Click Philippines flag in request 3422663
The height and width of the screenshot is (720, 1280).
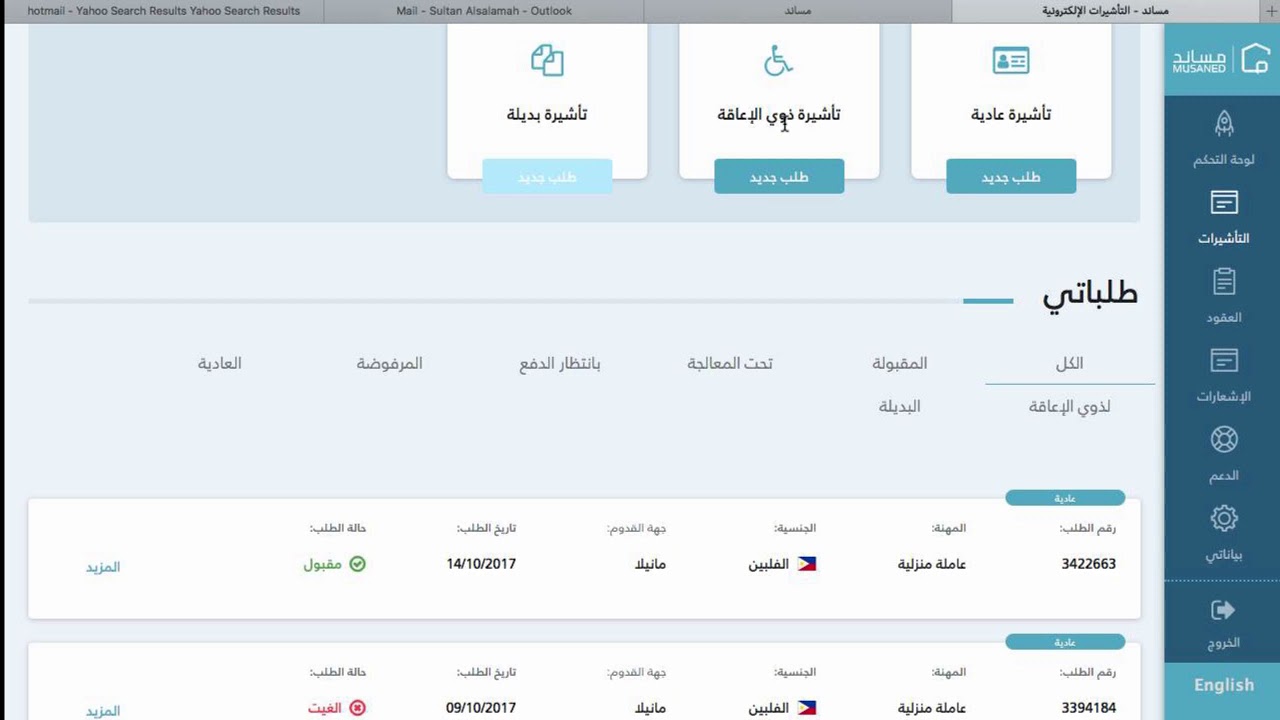click(806, 564)
